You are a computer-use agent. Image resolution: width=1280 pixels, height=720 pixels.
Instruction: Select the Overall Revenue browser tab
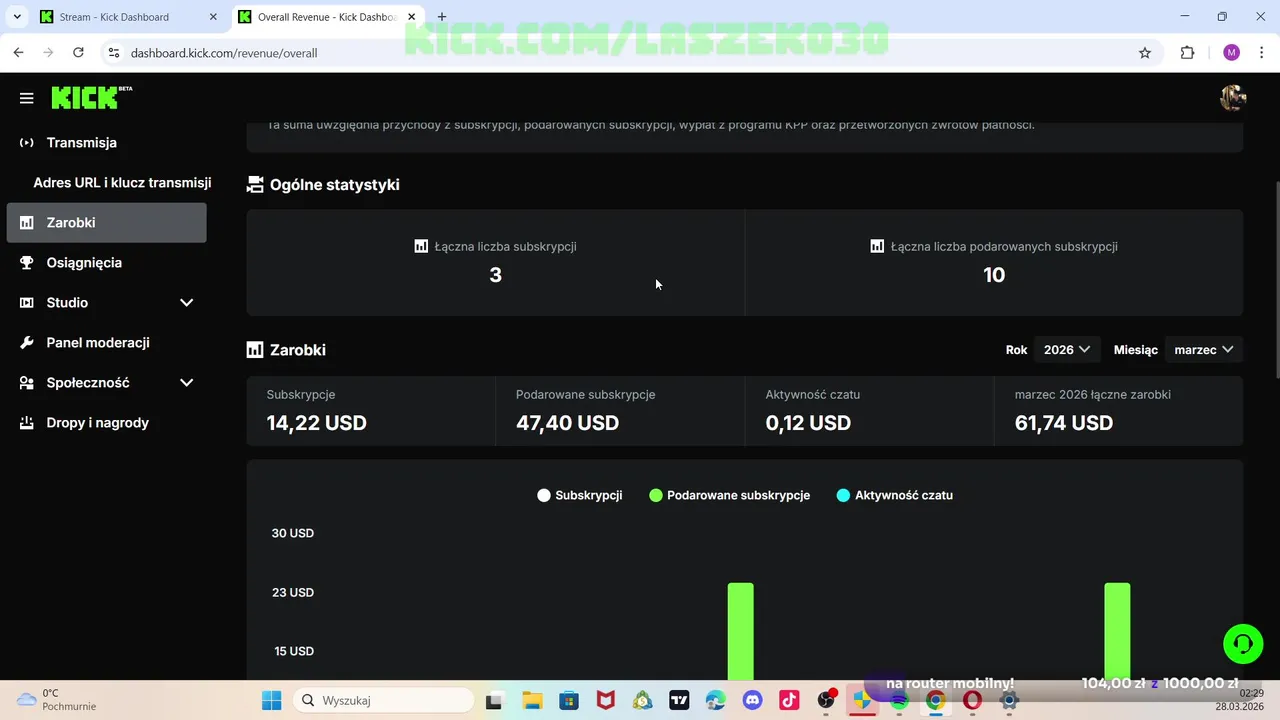click(x=325, y=17)
